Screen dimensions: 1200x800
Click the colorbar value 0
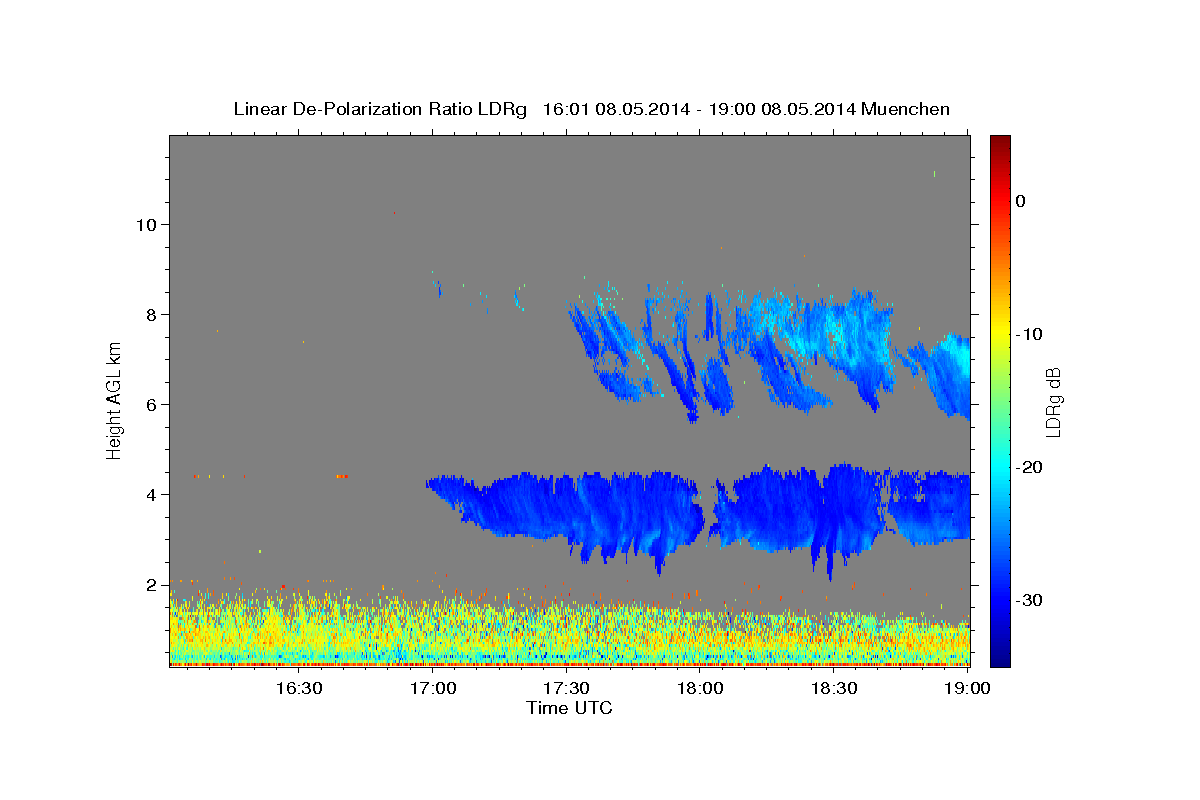point(1021,201)
